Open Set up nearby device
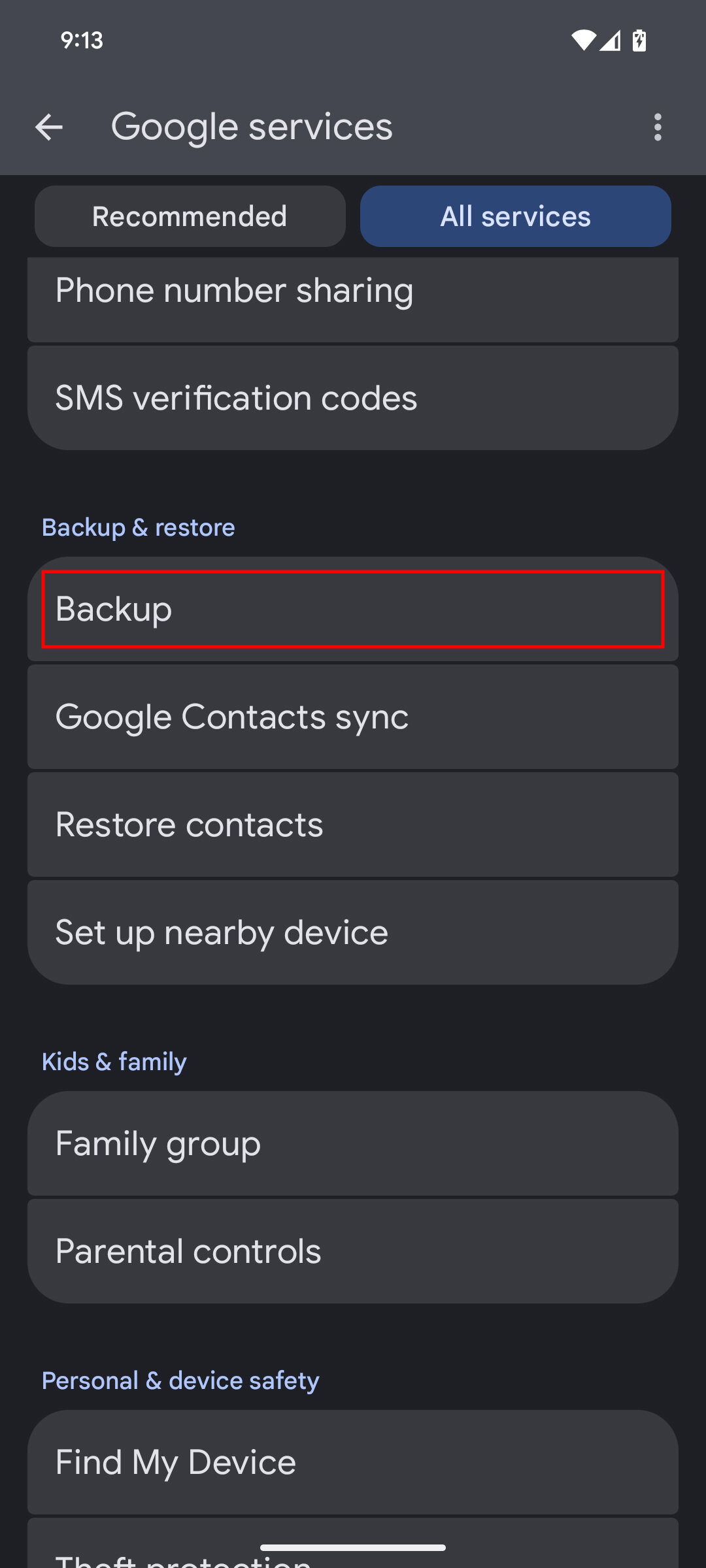Screen dimensions: 706x1568 (353, 932)
